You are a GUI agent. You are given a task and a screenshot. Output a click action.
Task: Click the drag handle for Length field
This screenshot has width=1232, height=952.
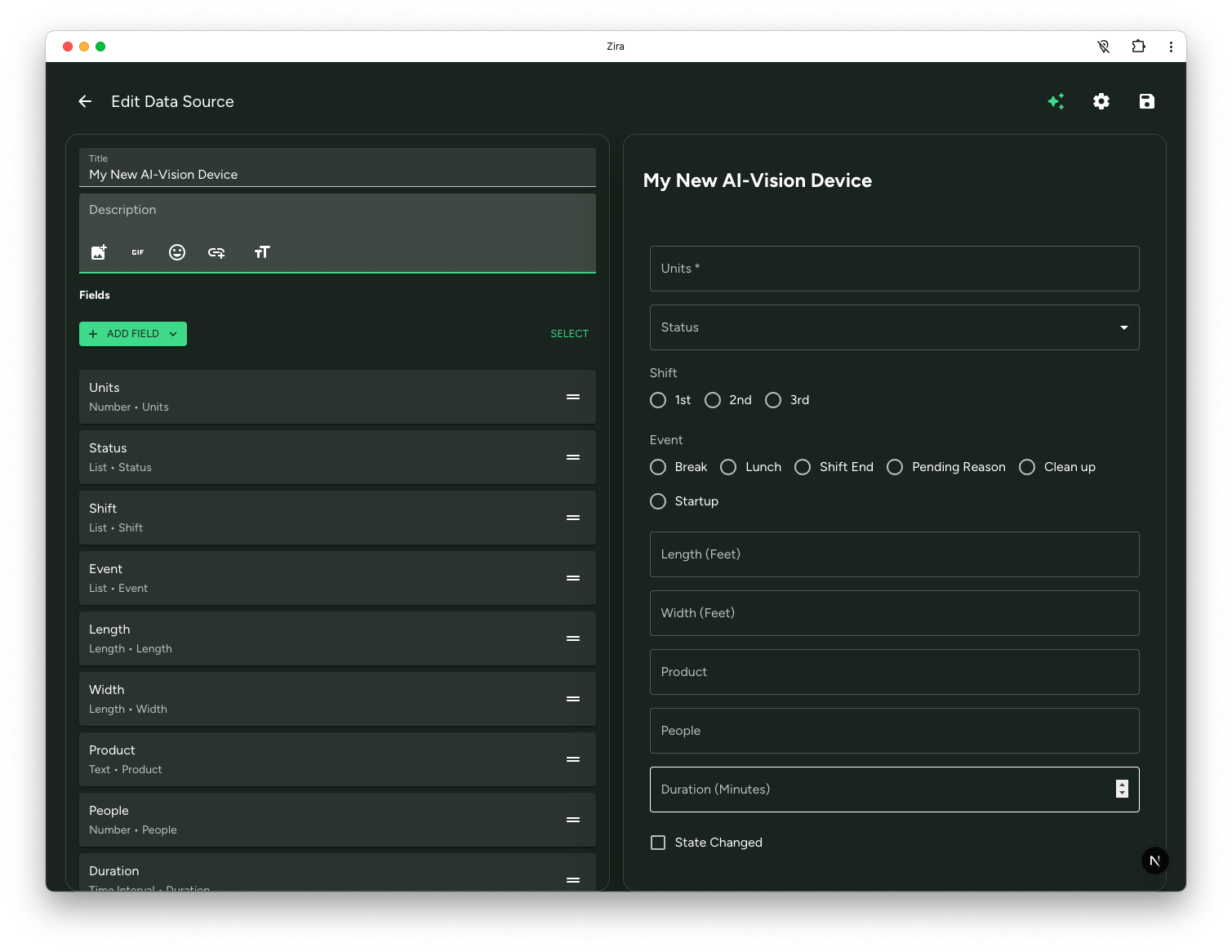[x=573, y=638]
